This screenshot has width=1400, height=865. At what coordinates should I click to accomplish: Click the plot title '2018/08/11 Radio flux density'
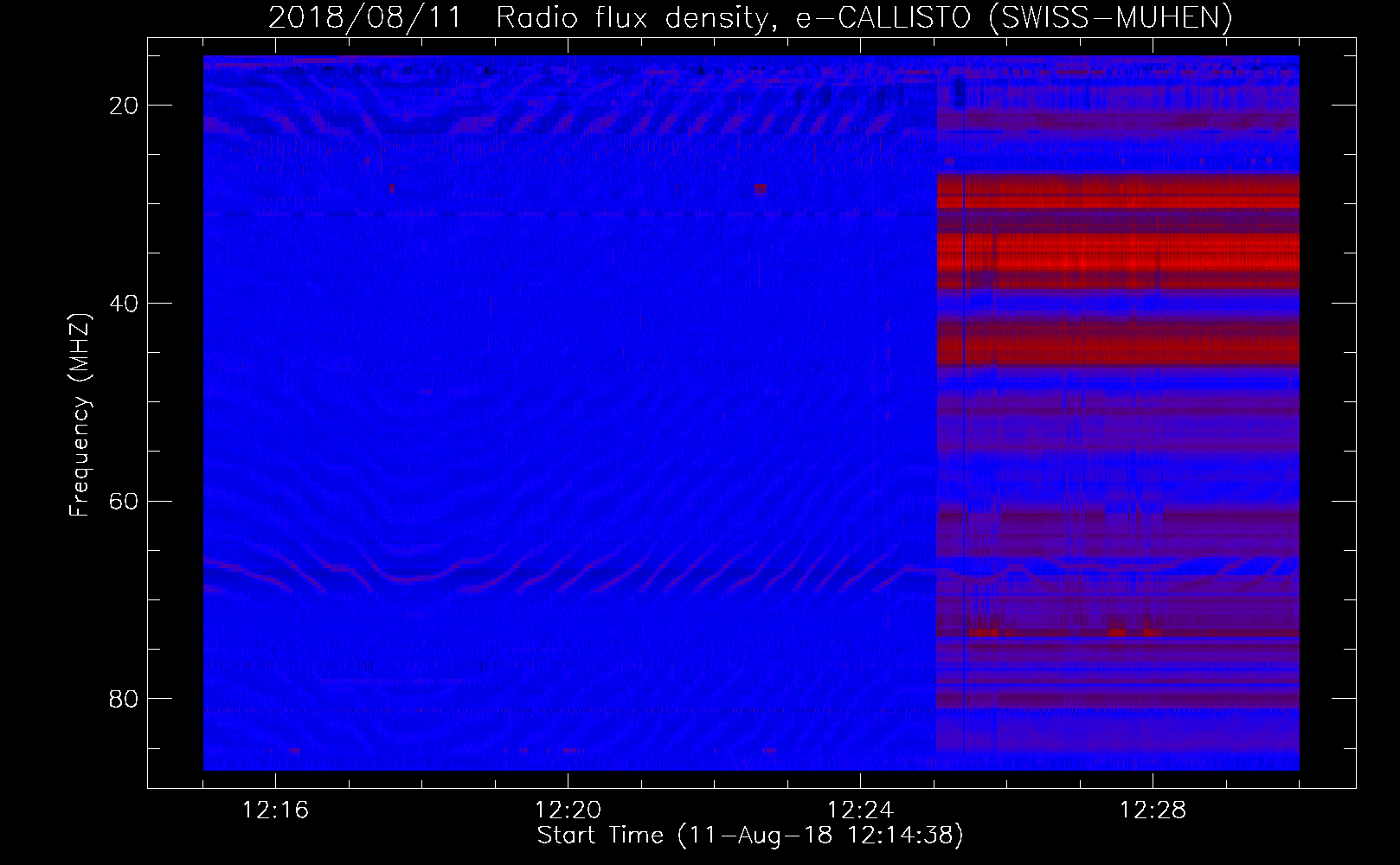pyautogui.click(x=750, y=18)
